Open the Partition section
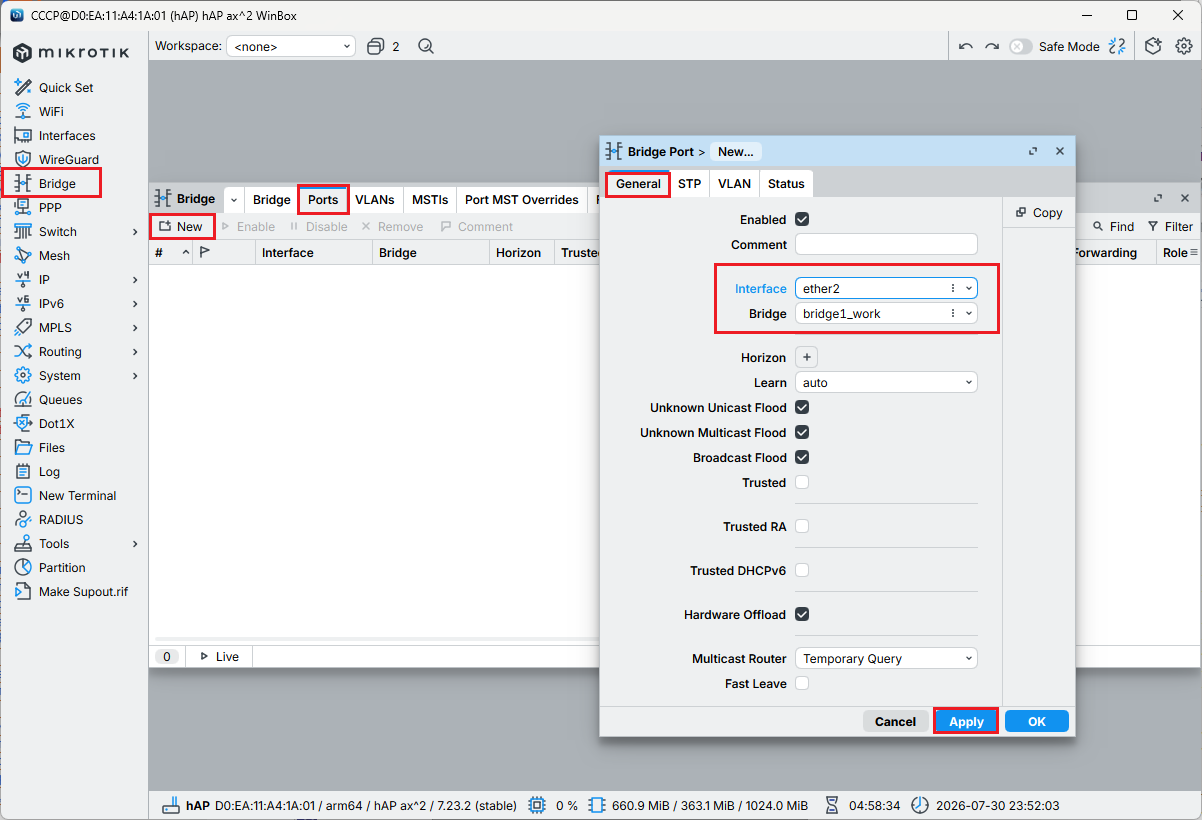 tap(62, 567)
